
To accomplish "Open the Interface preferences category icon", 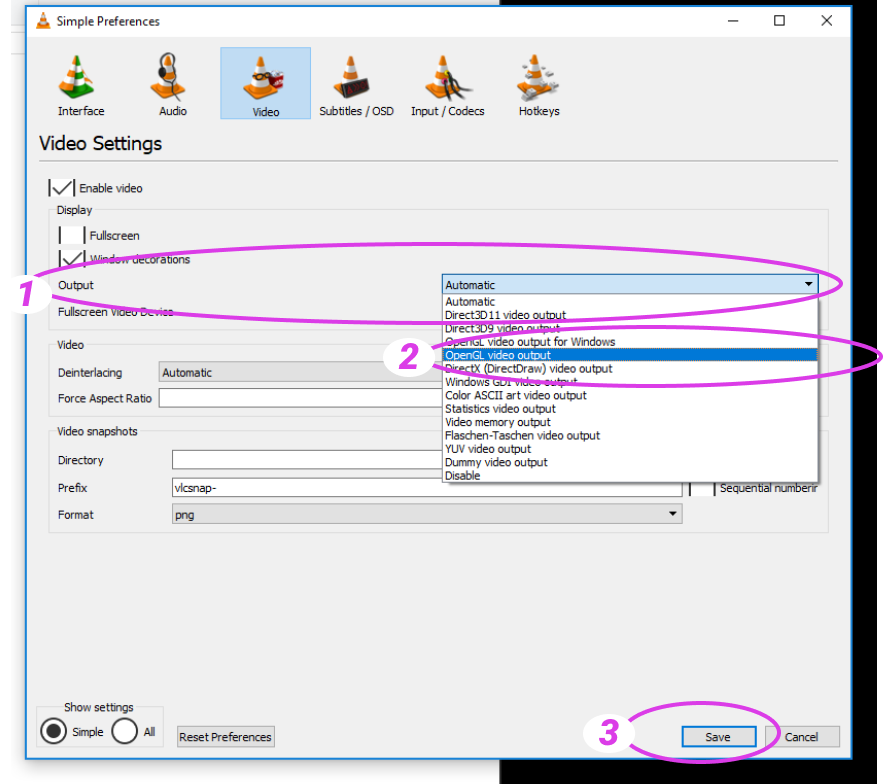I will 81,85.
